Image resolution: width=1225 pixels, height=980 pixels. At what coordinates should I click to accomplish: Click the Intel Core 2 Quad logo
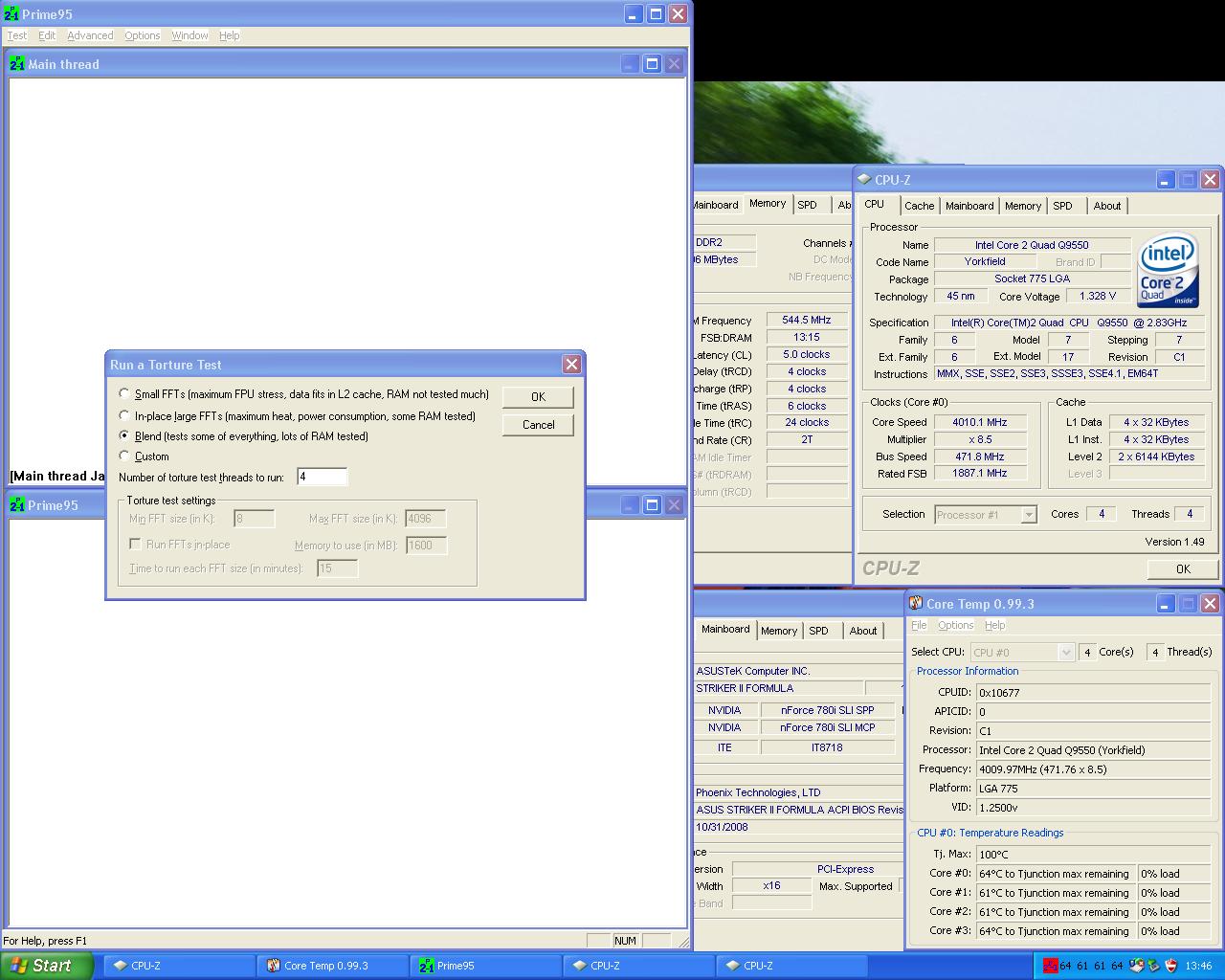point(1169,270)
